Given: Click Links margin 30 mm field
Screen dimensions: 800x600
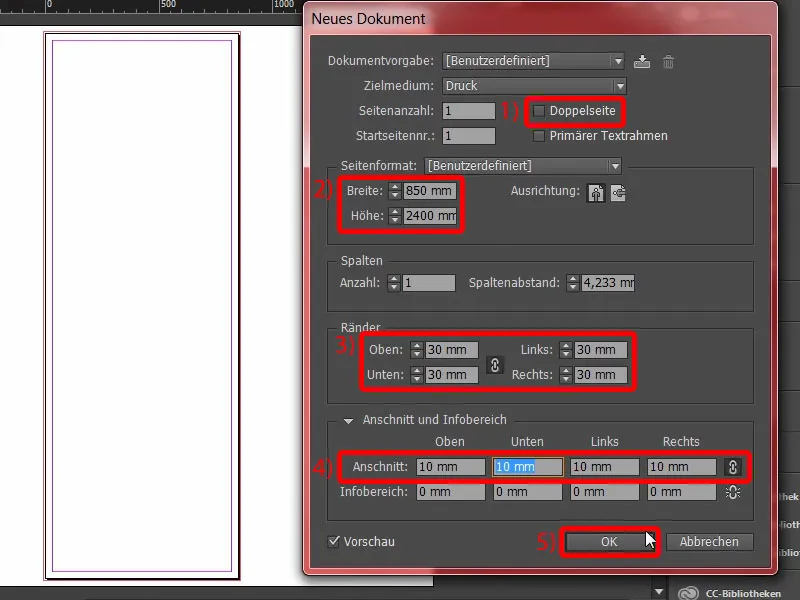Looking at the screenshot, I should pyautogui.click(x=601, y=349).
